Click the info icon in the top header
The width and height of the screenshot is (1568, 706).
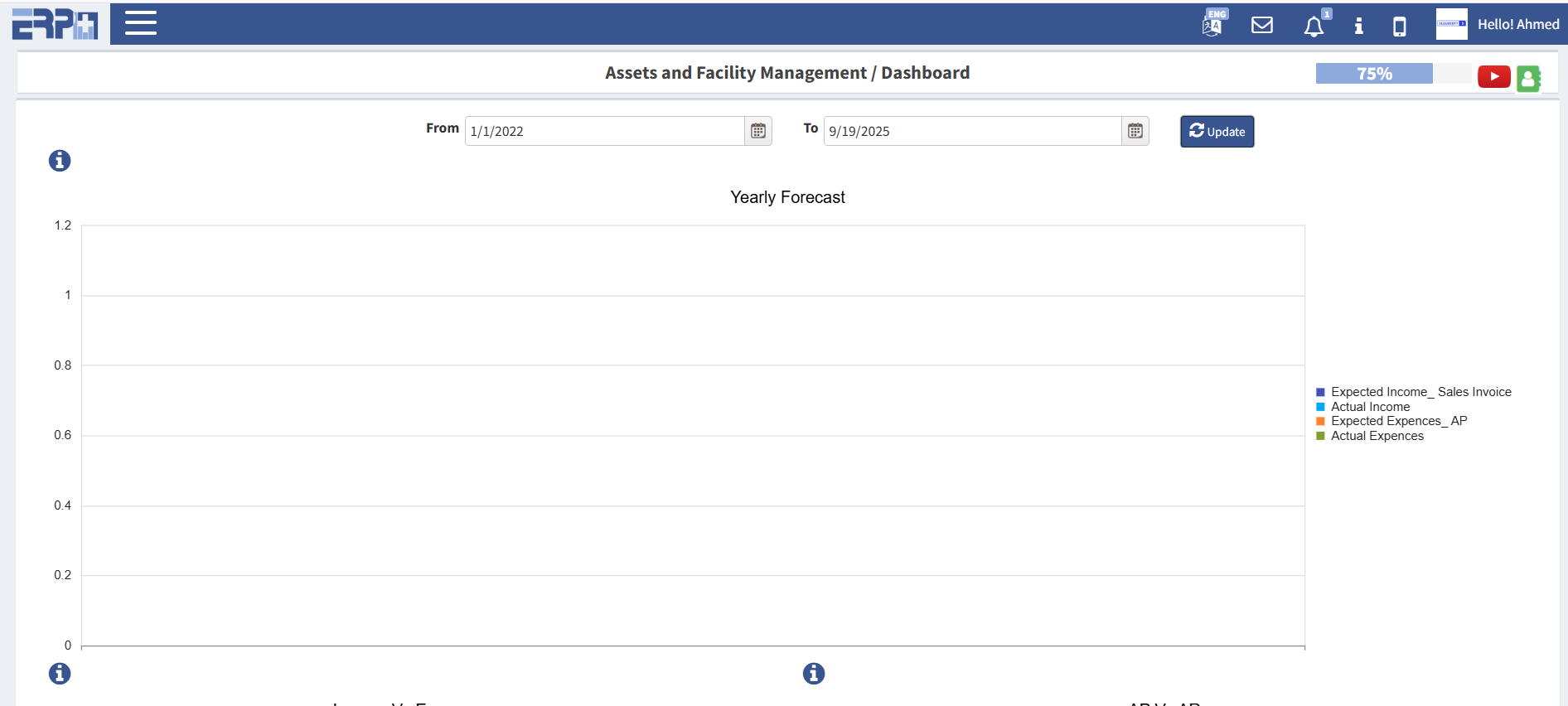(1358, 26)
